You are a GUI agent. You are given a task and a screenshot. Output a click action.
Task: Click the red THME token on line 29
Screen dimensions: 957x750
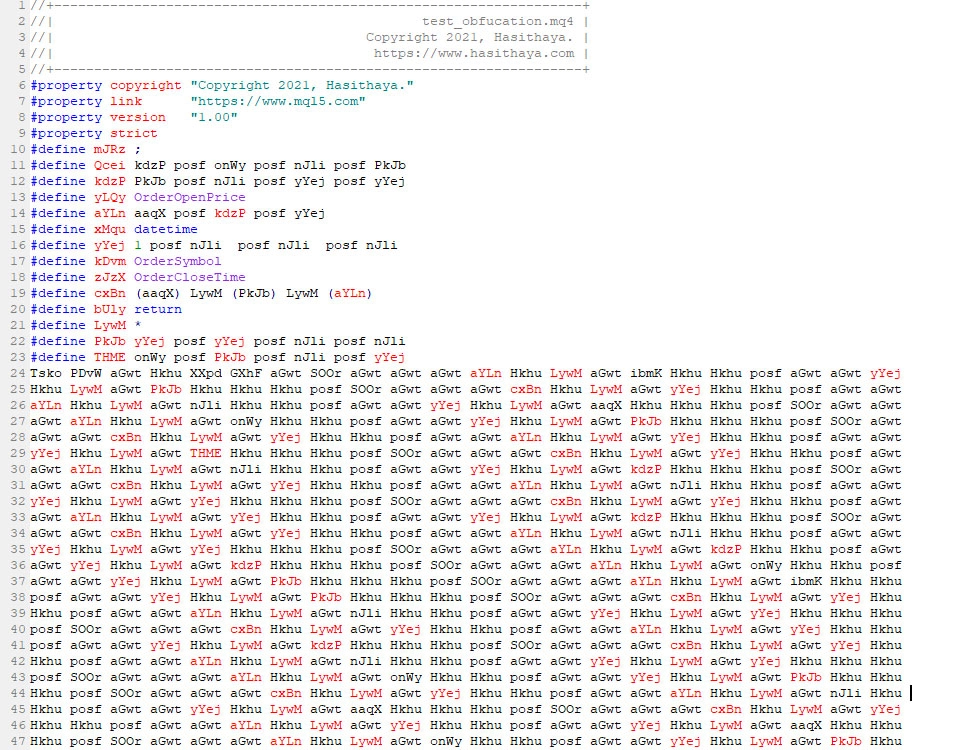206,453
